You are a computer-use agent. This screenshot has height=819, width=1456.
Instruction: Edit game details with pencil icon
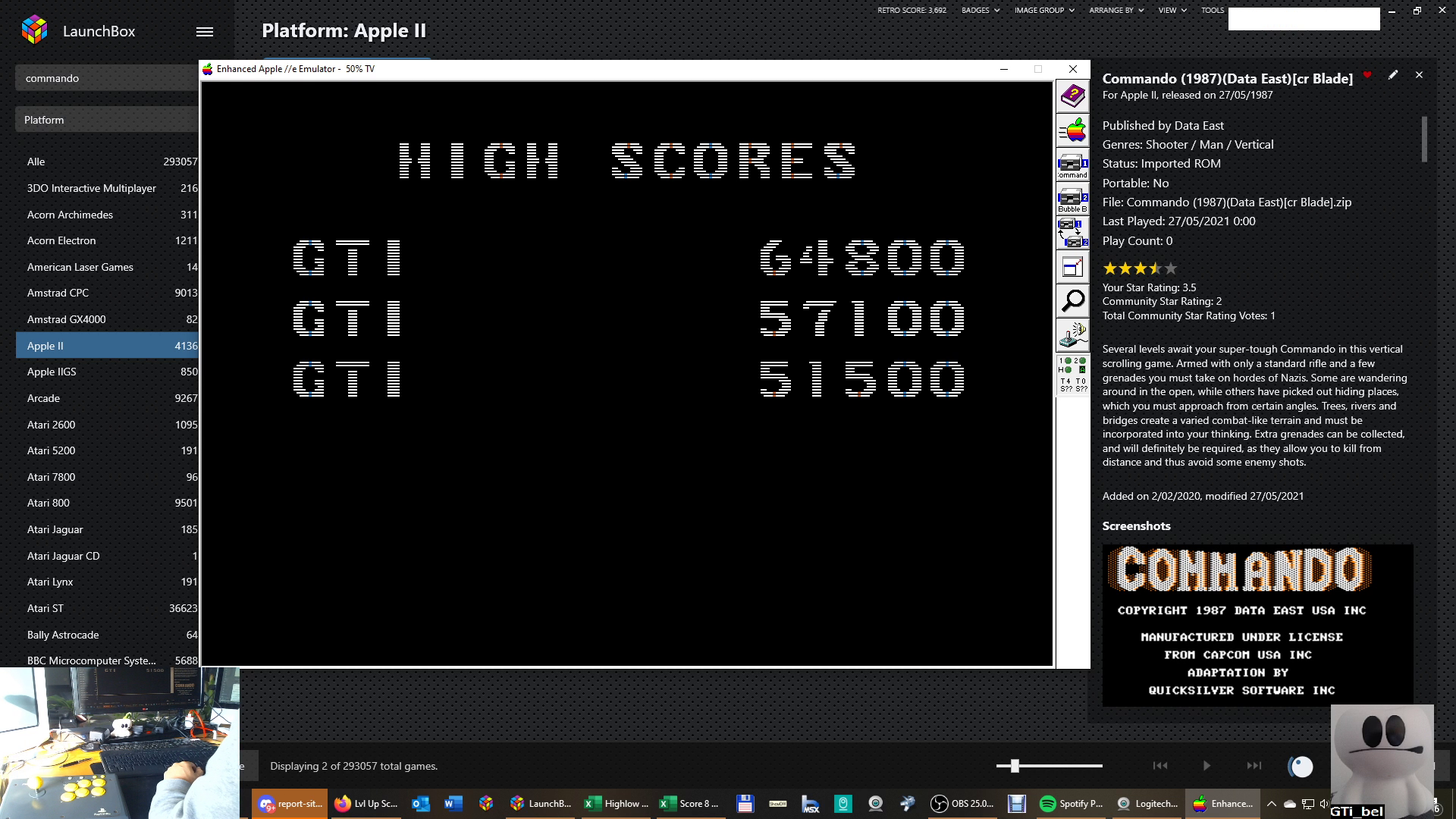[1393, 75]
